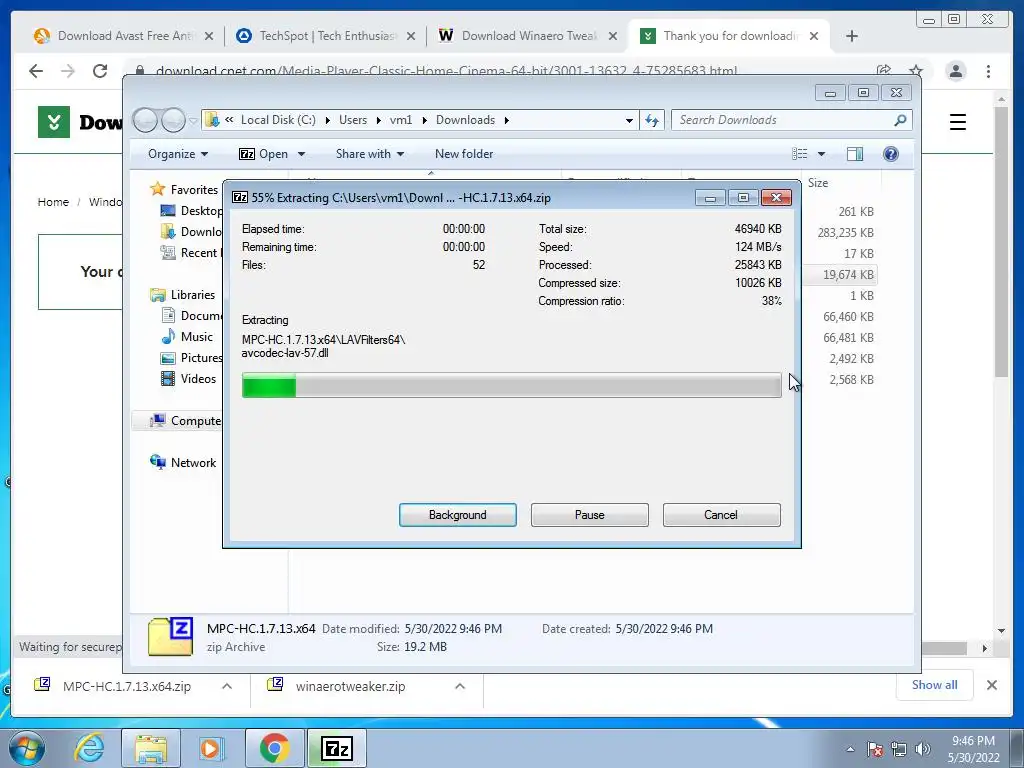Open the view options dropdown arrow
Screen dimensions: 1024x768
coord(822,154)
